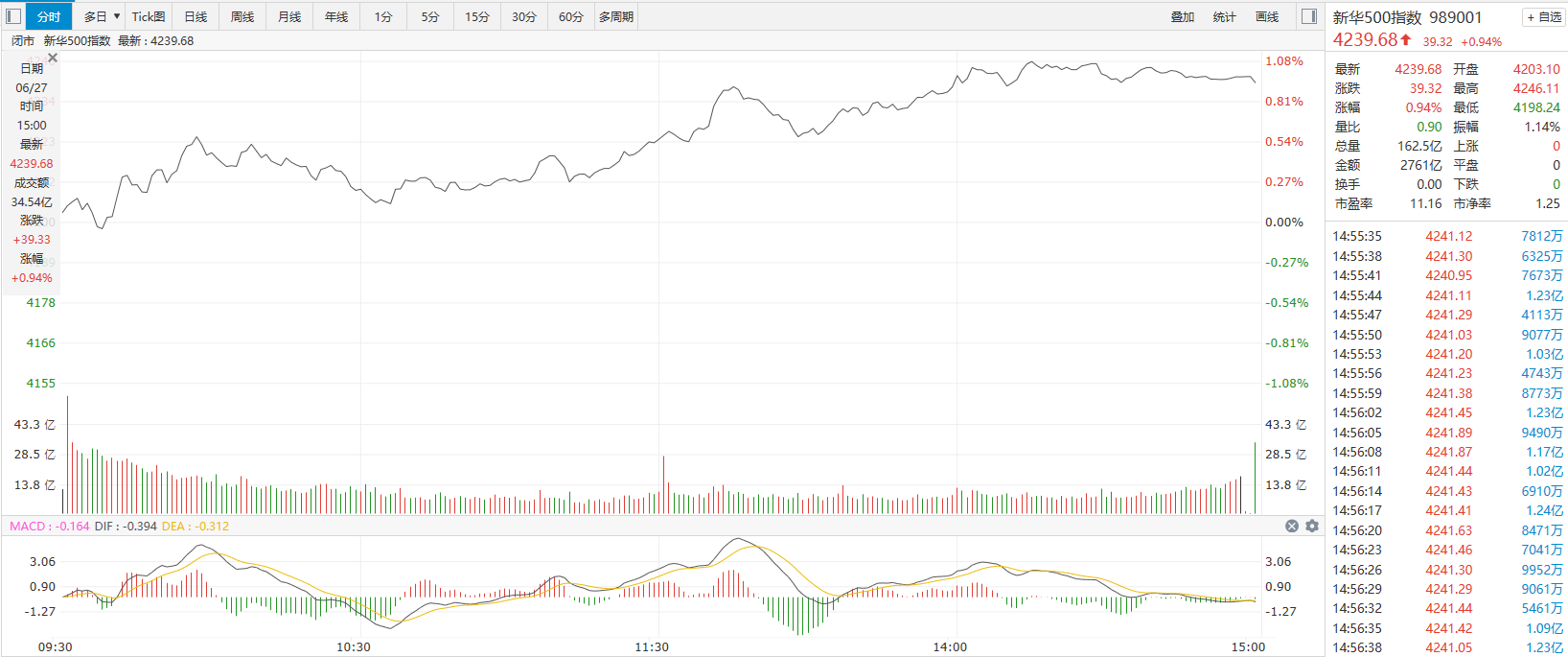
Task: Toggle the right sidebar panel icon
Action: pos(1309,16)
